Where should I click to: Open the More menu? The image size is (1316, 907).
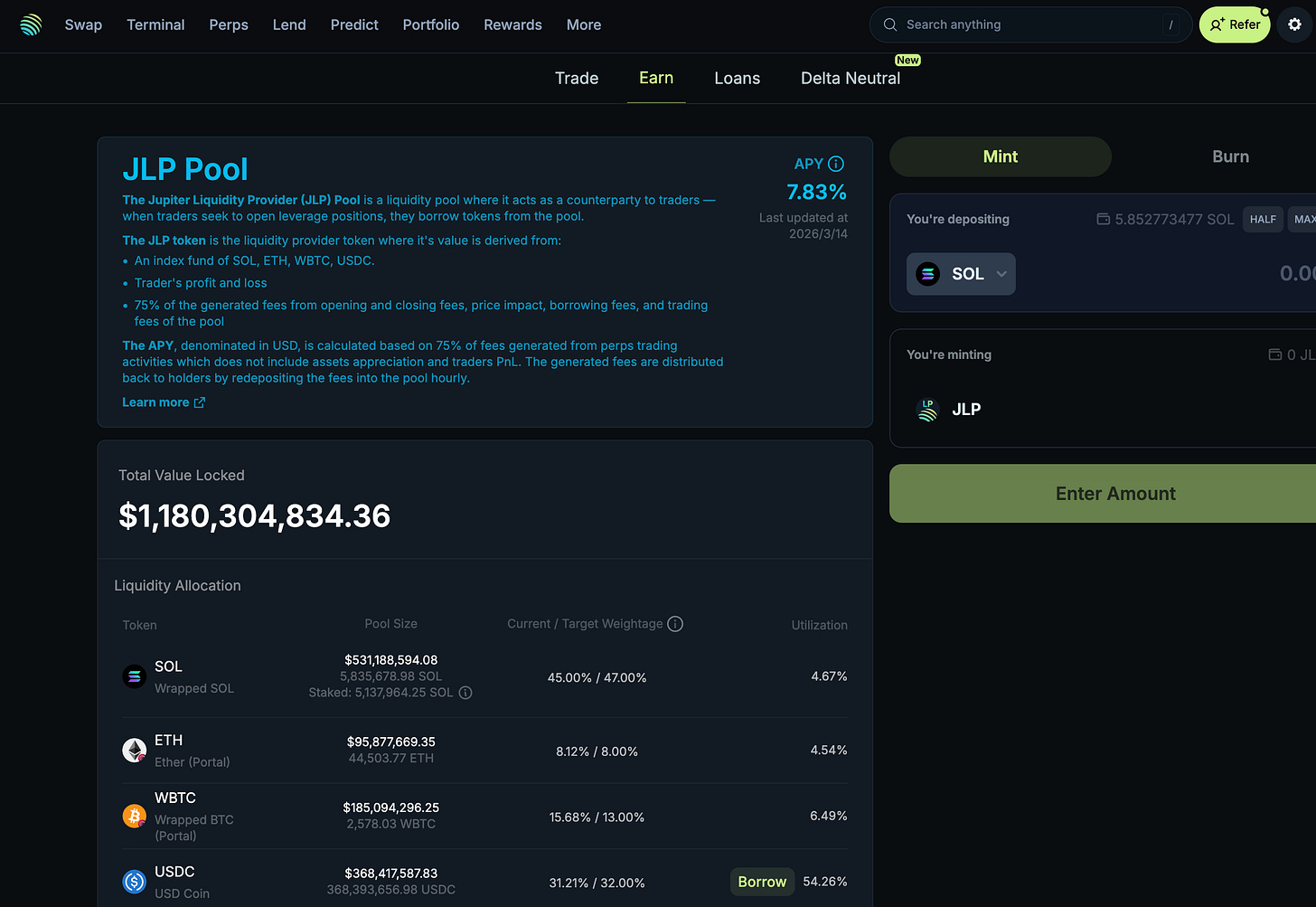[584, 24]
